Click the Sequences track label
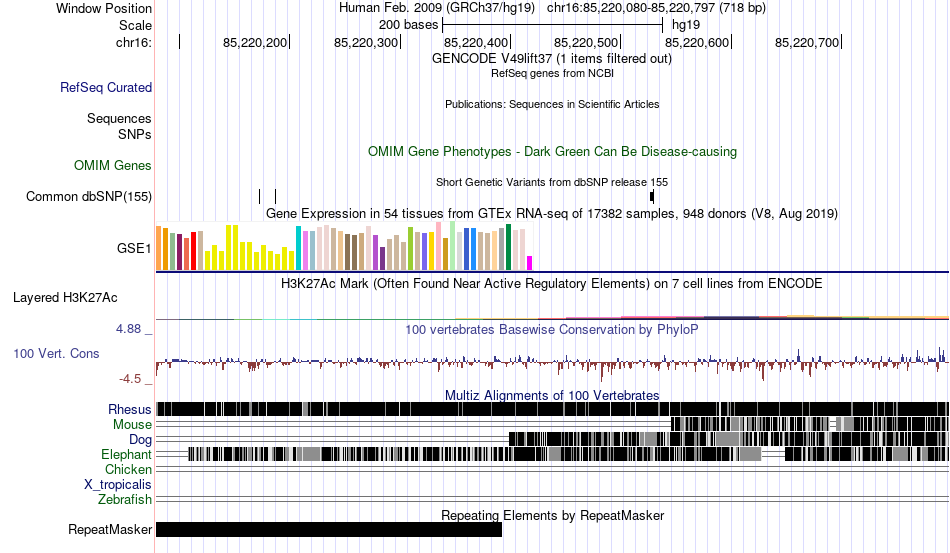The width and height of the screenshot is (950, 553). pos(119,118)
